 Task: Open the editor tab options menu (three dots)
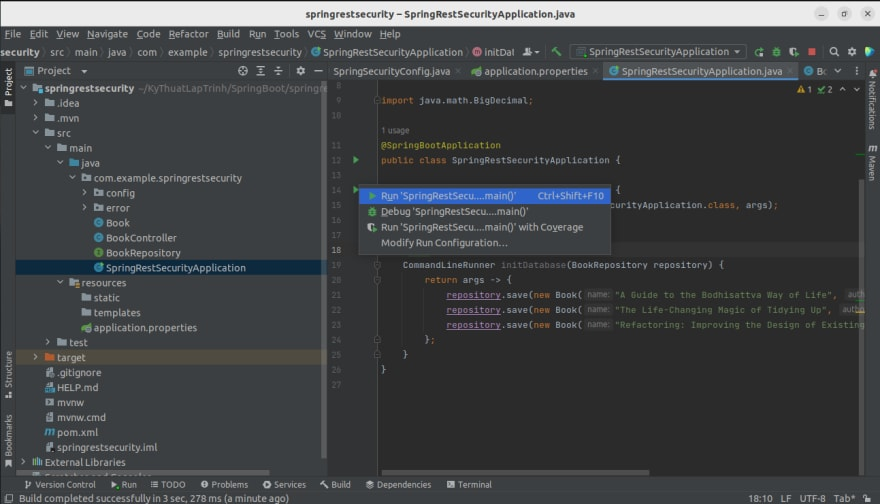pyautogui.click(x=856, y=71)
